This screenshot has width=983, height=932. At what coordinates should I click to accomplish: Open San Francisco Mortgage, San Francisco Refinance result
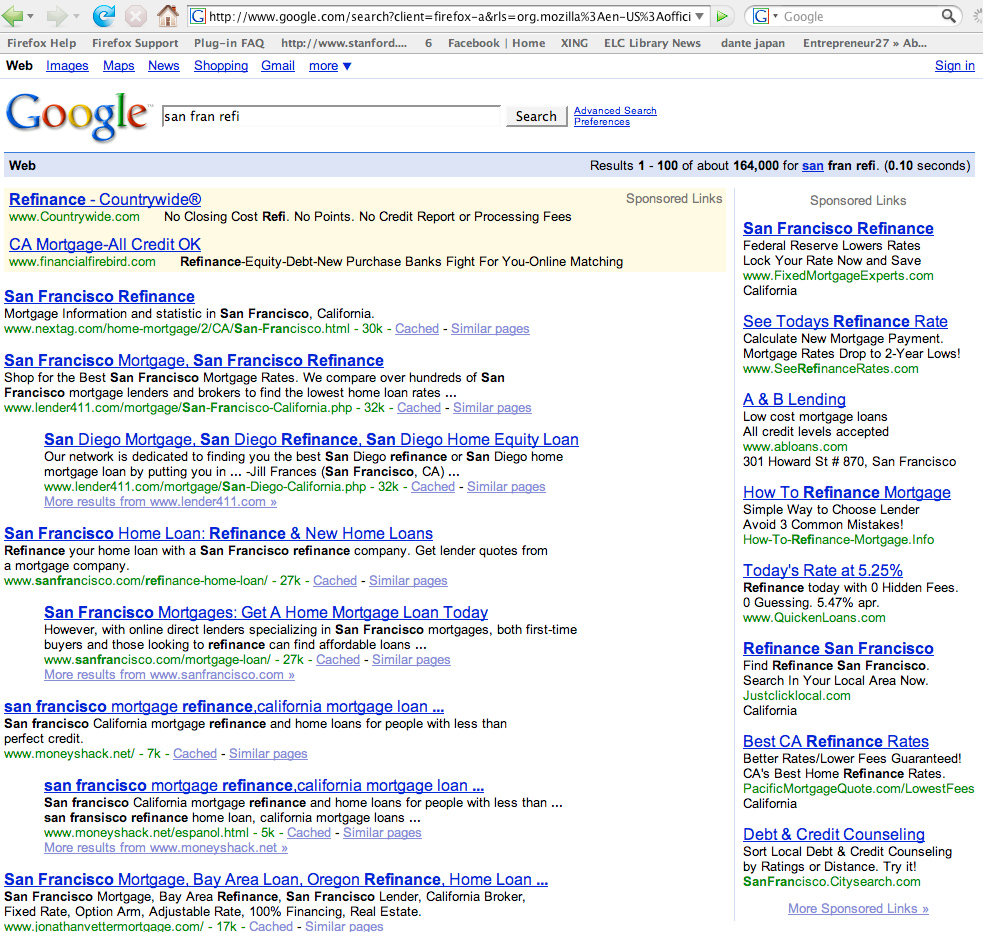click(x=194, y=360)
